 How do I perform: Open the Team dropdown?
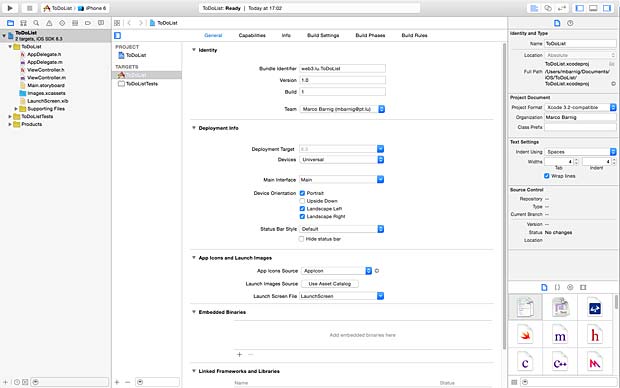342,109
